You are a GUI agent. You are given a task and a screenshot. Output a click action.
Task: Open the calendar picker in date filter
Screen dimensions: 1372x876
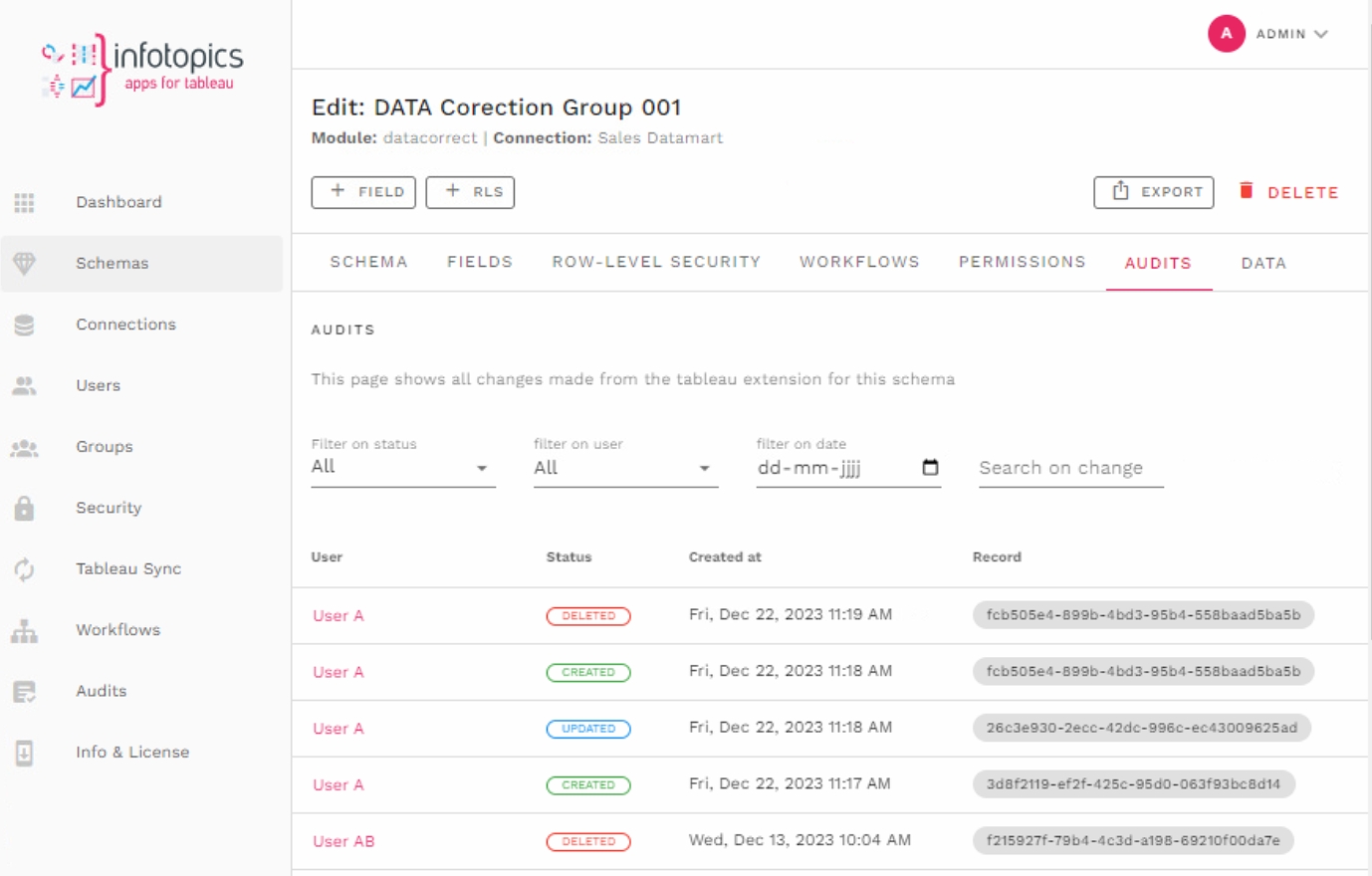pos(930,467)
